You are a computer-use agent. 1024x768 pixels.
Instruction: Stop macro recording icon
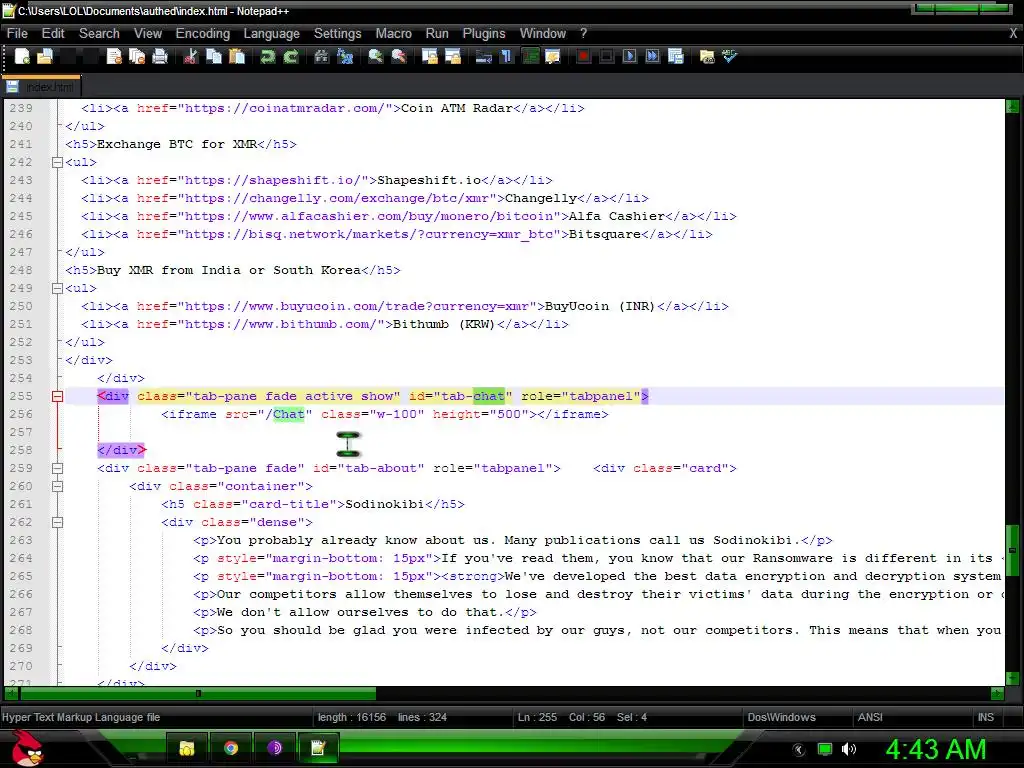pyautogui.click(x=606, y=57)
